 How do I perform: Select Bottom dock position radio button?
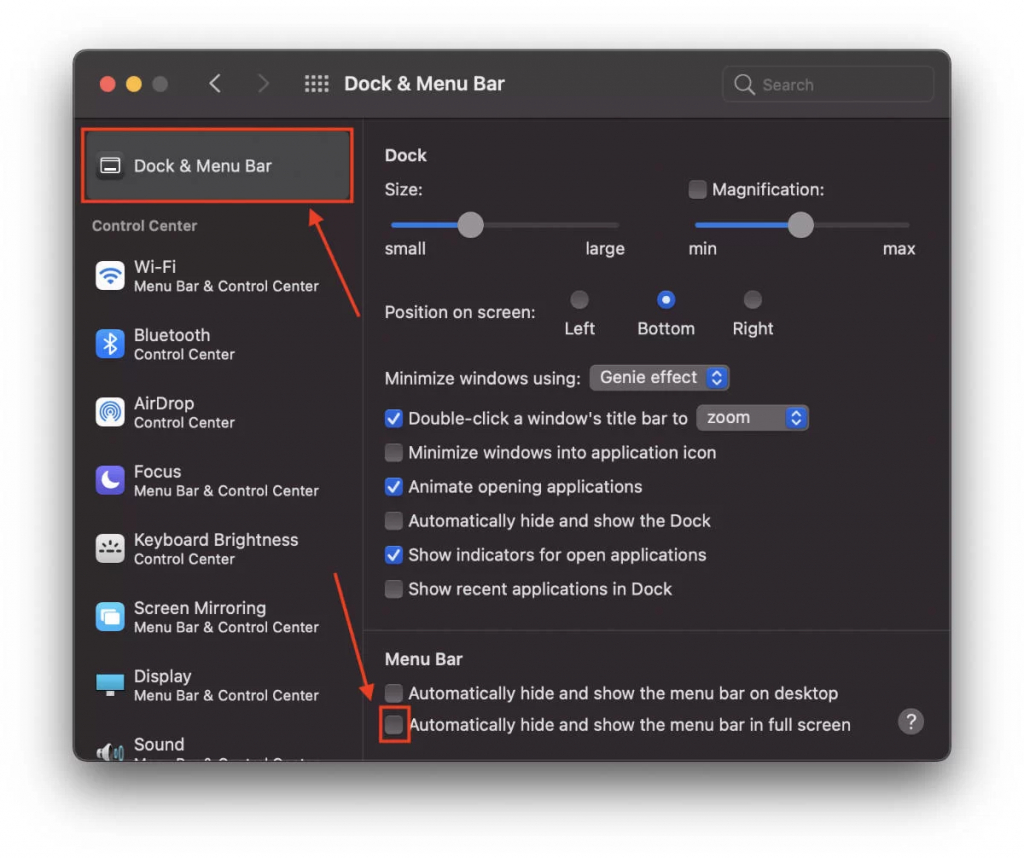[x=665, y=300]
